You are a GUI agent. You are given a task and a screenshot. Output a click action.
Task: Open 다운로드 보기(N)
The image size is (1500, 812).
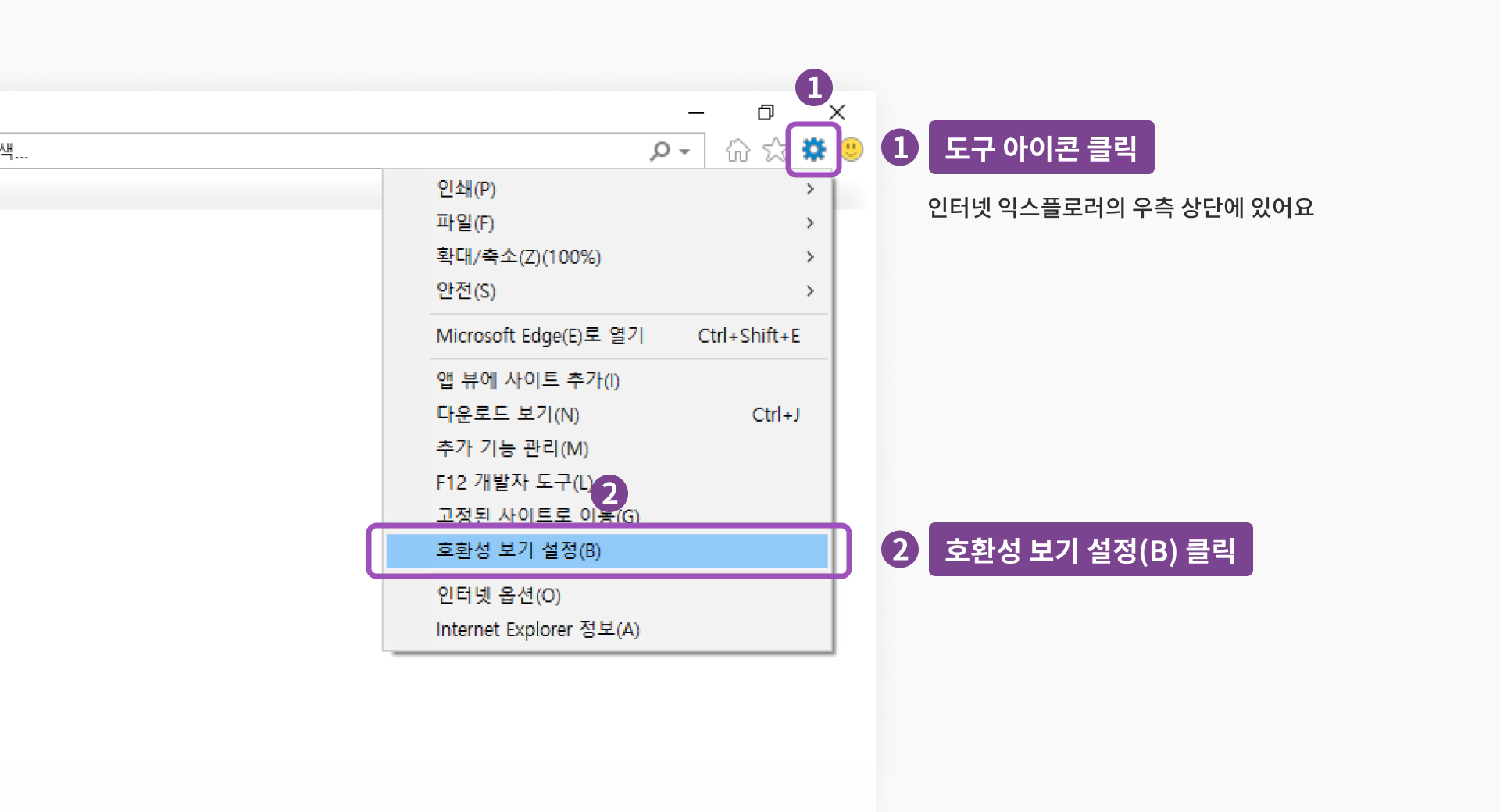(507, 415)
